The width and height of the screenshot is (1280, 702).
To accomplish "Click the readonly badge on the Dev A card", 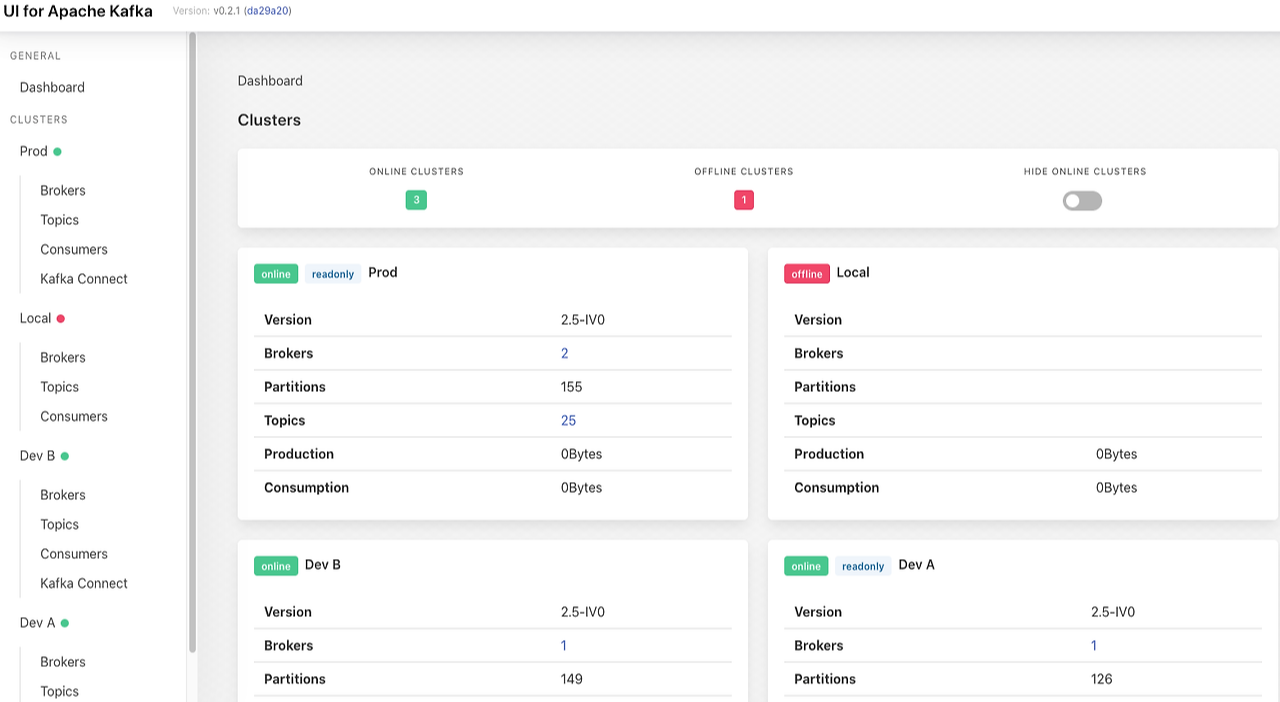I will (x=863, y=566).
